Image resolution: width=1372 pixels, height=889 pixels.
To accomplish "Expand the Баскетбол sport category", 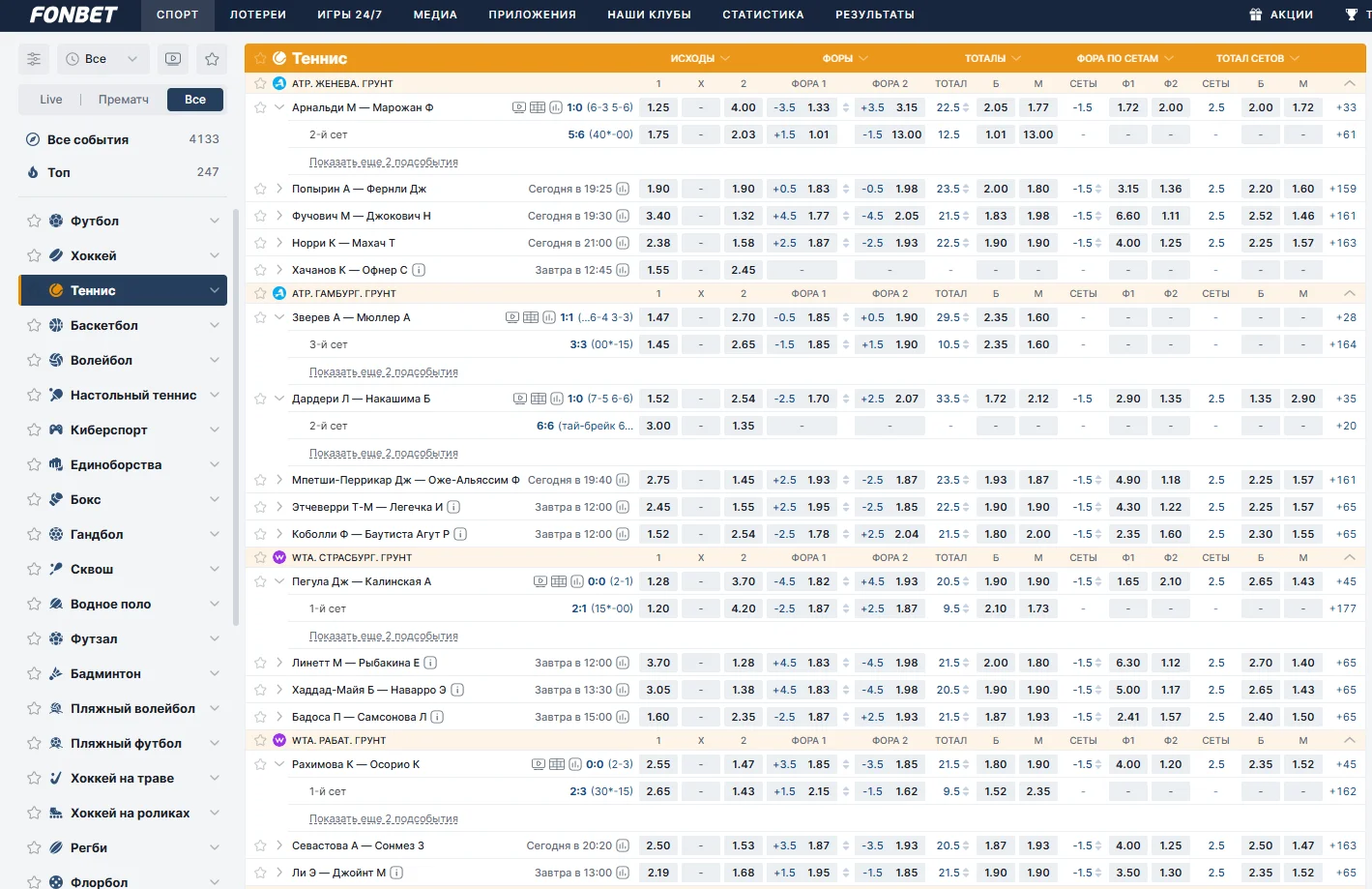I will [x=214, y=325].
